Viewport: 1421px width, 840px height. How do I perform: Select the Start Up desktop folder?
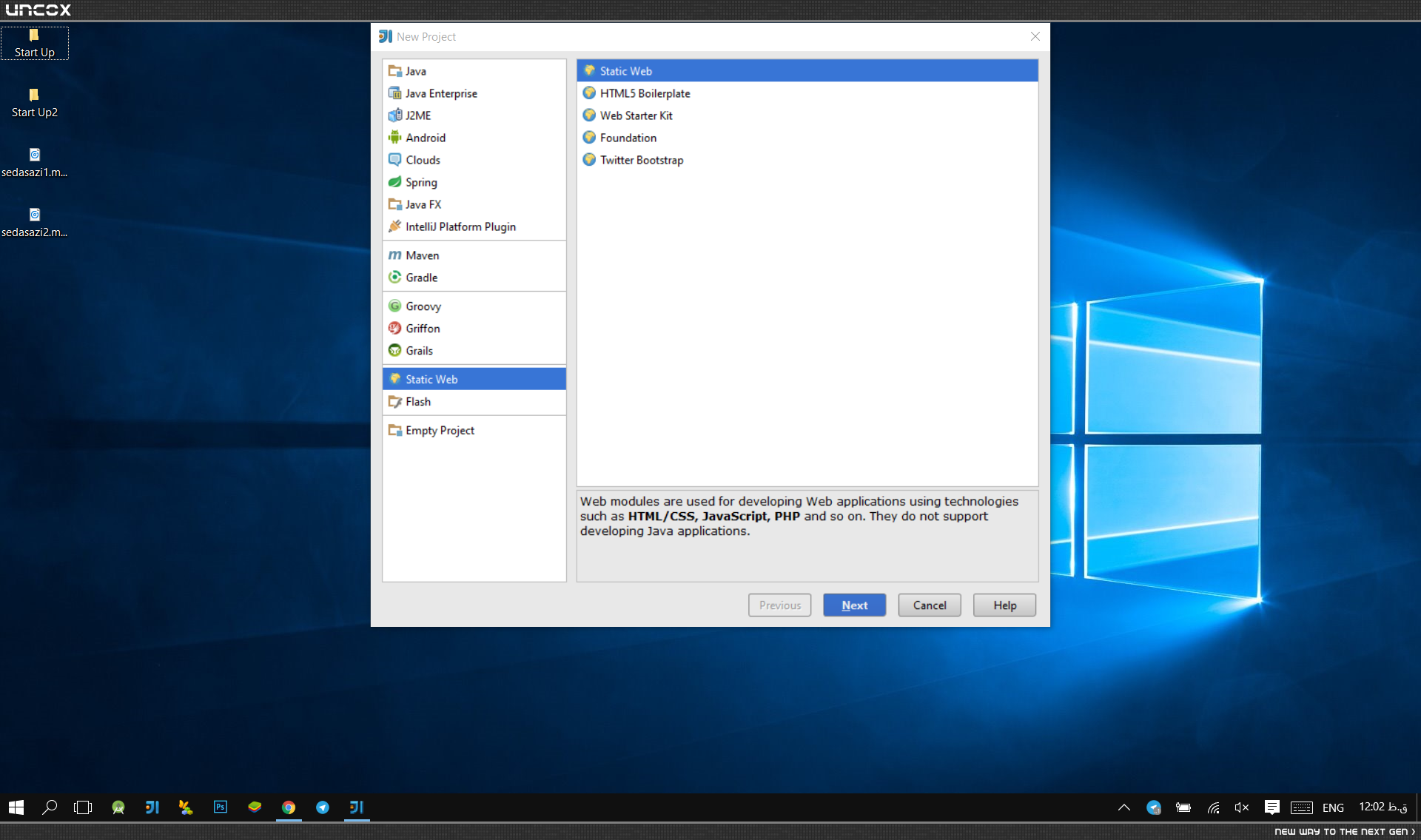pyautogui.click(x=35, y=43)
